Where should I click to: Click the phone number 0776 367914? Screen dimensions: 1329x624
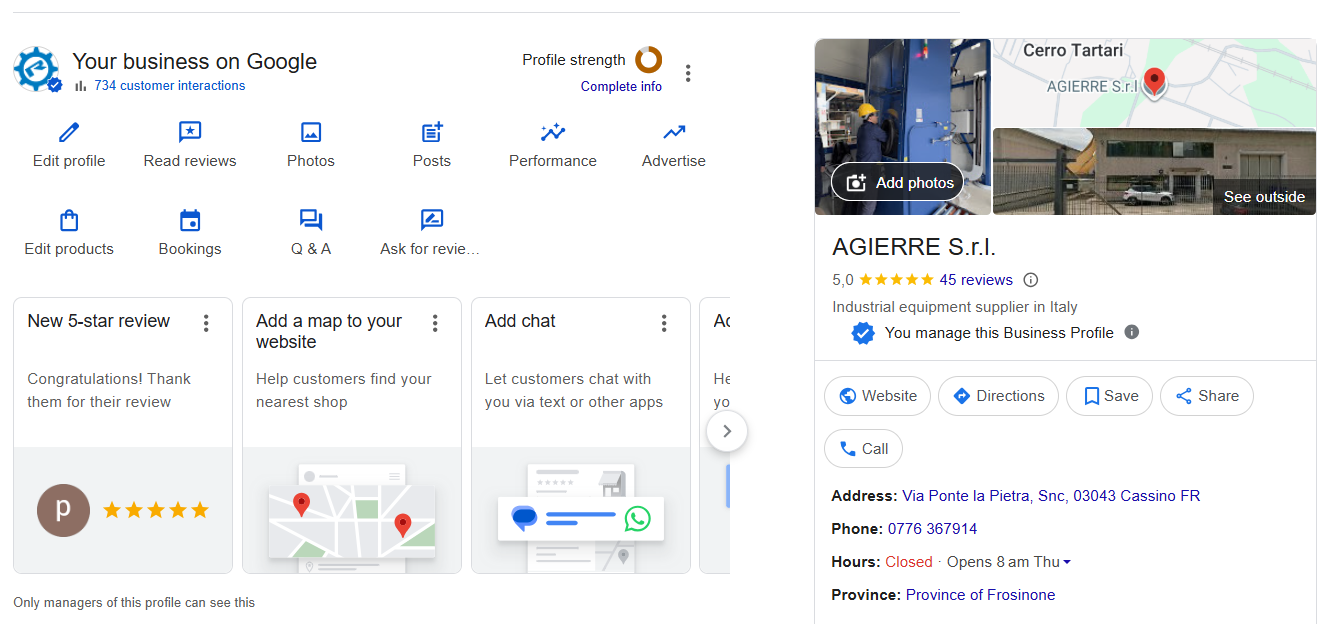pos(932,529)
